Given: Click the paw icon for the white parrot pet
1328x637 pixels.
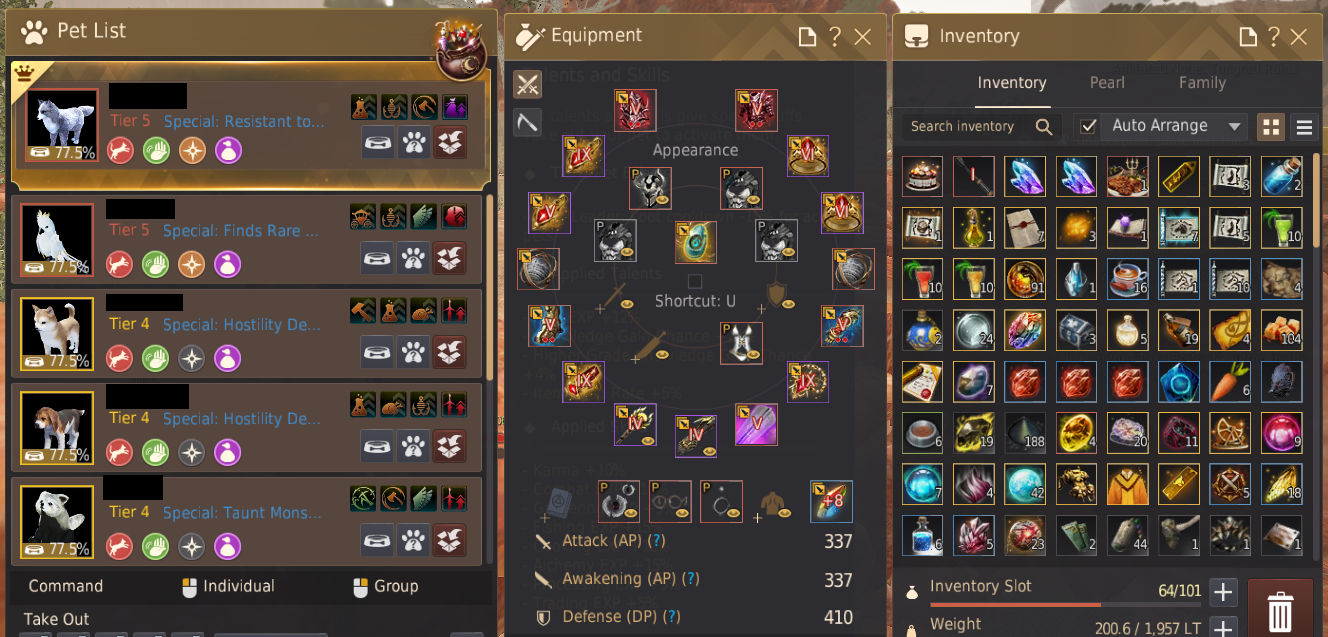Looking at the screenshot, I should [414, 259].
